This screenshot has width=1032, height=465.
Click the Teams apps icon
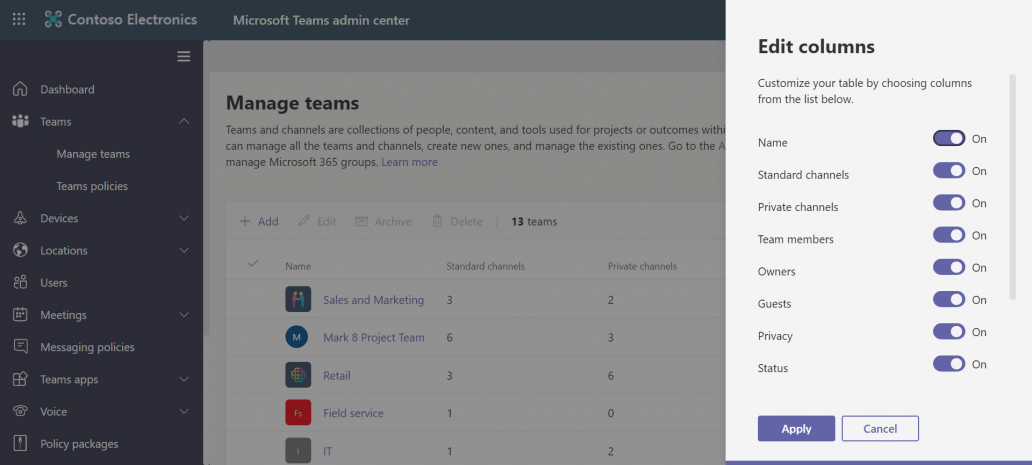pyautogui.click(x=20, y=379)
